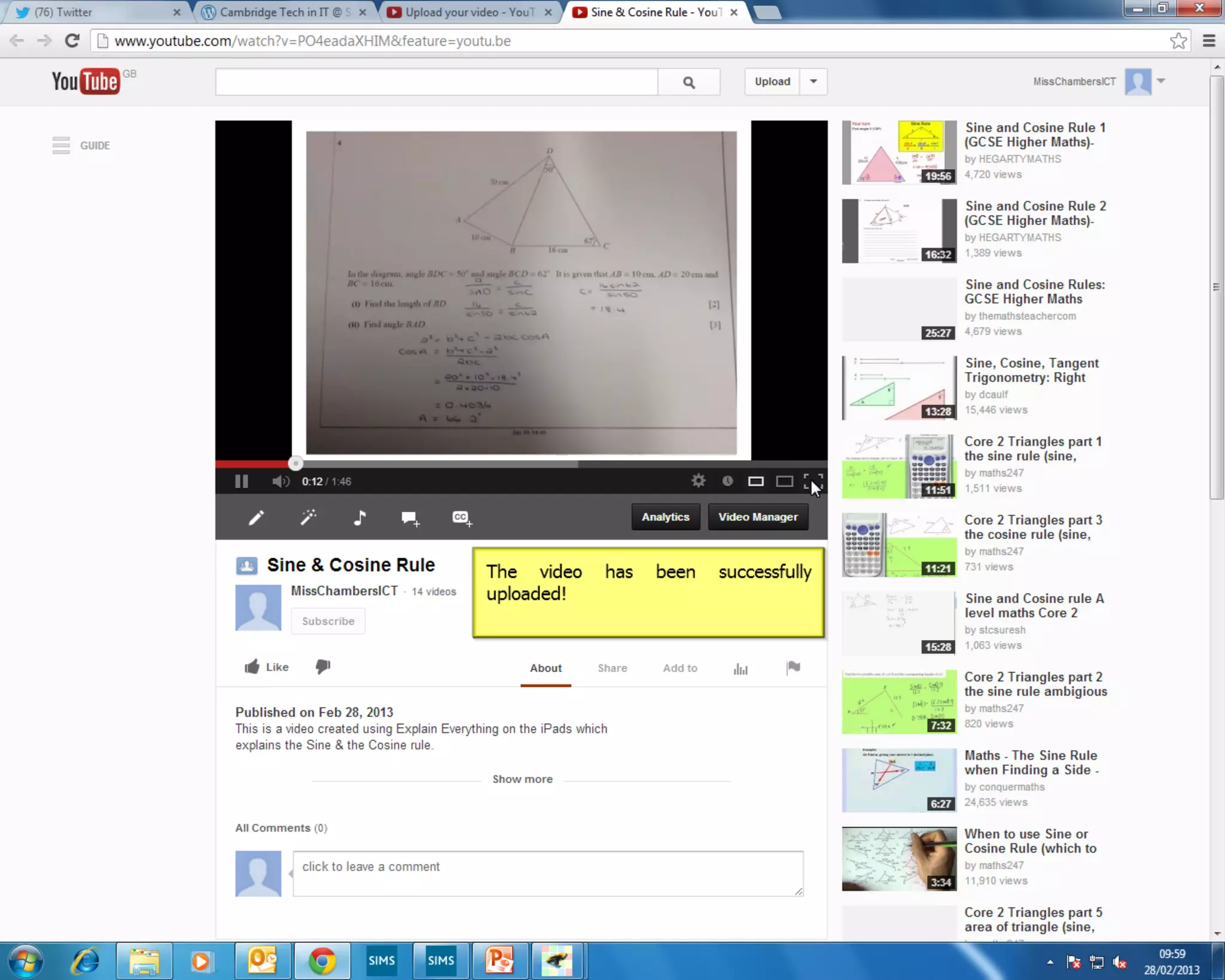Click the comment box to write
Image resolution: width=1225 pixels, height=980 pixels.
pos(548,874)
